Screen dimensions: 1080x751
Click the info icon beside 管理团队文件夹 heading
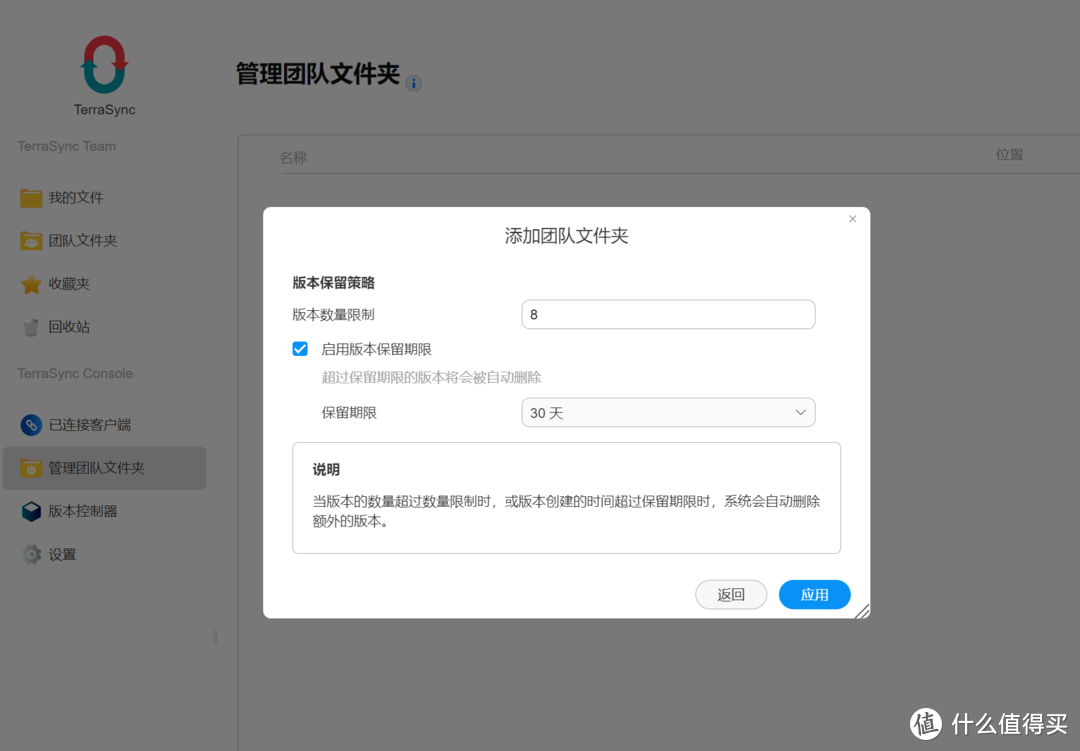click(x=413, y=84)
